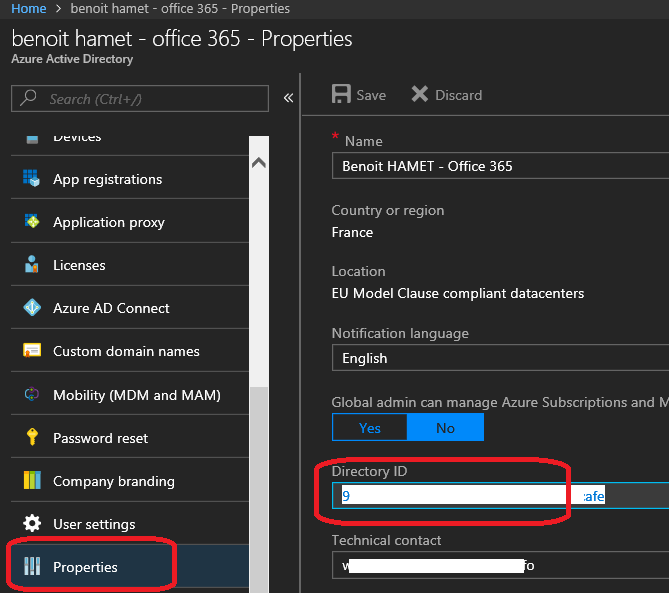
Task: Select the Mobility (MDM and MAM) icon
Action: [x=32, y=395]
